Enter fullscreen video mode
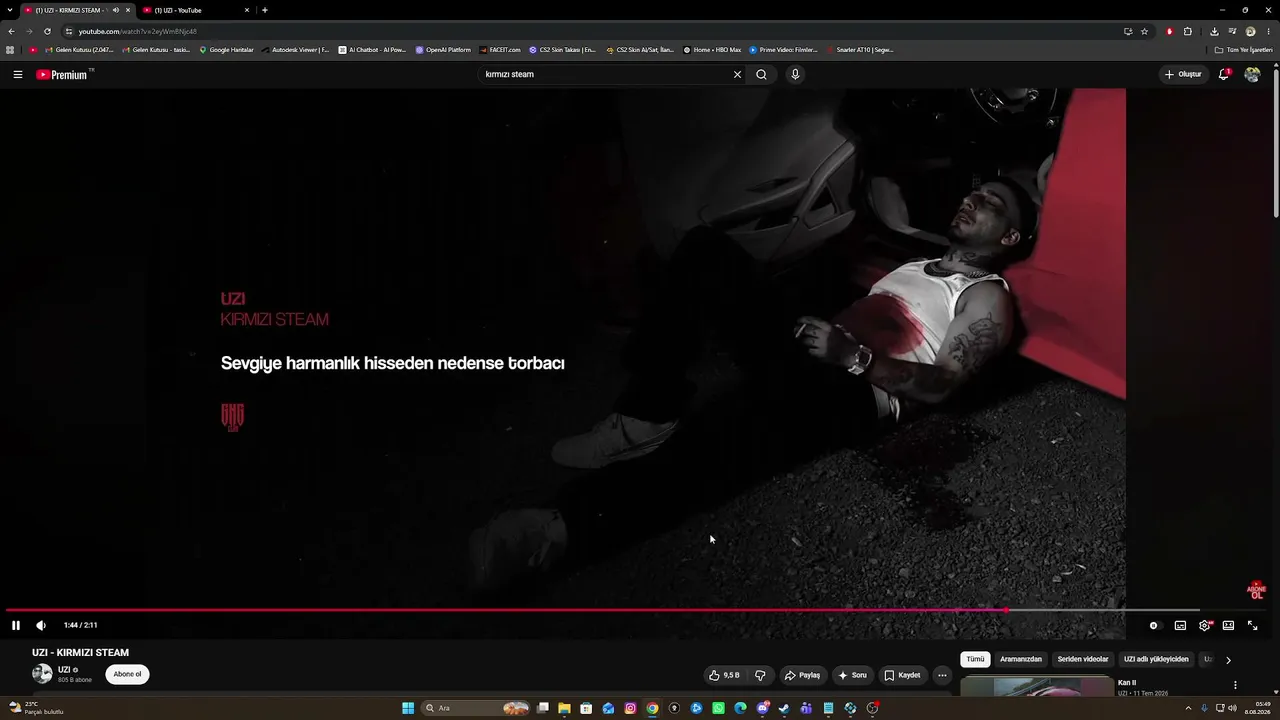 [x=1252, y=625]
